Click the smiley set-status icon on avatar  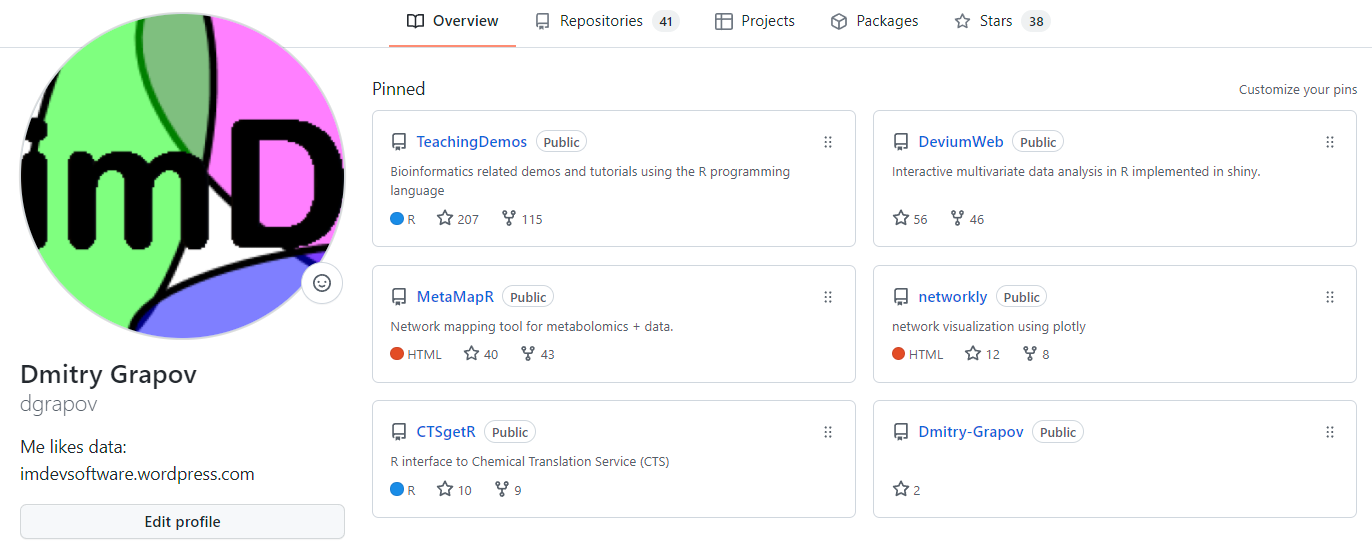click(322, 283)
